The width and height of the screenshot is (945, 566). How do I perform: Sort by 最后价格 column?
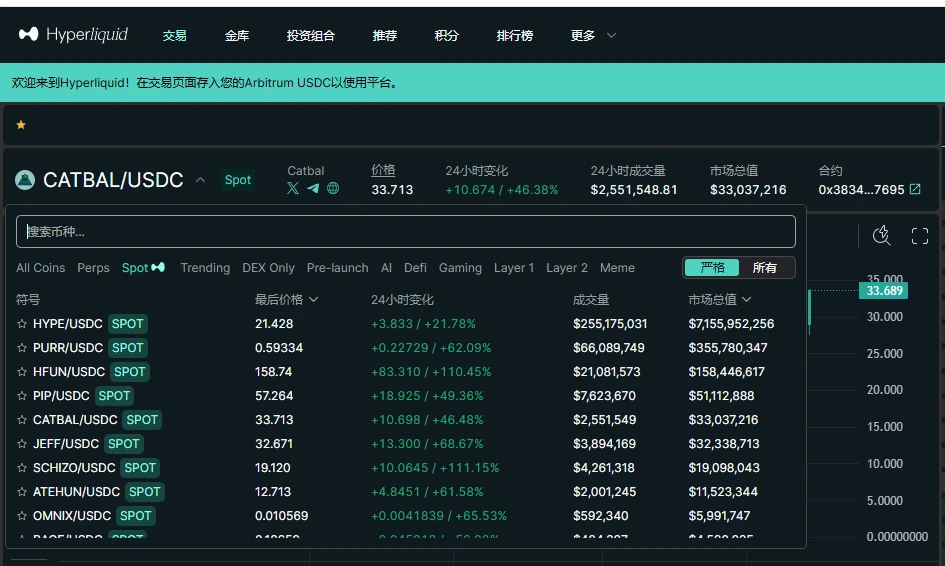coord(286,299)
